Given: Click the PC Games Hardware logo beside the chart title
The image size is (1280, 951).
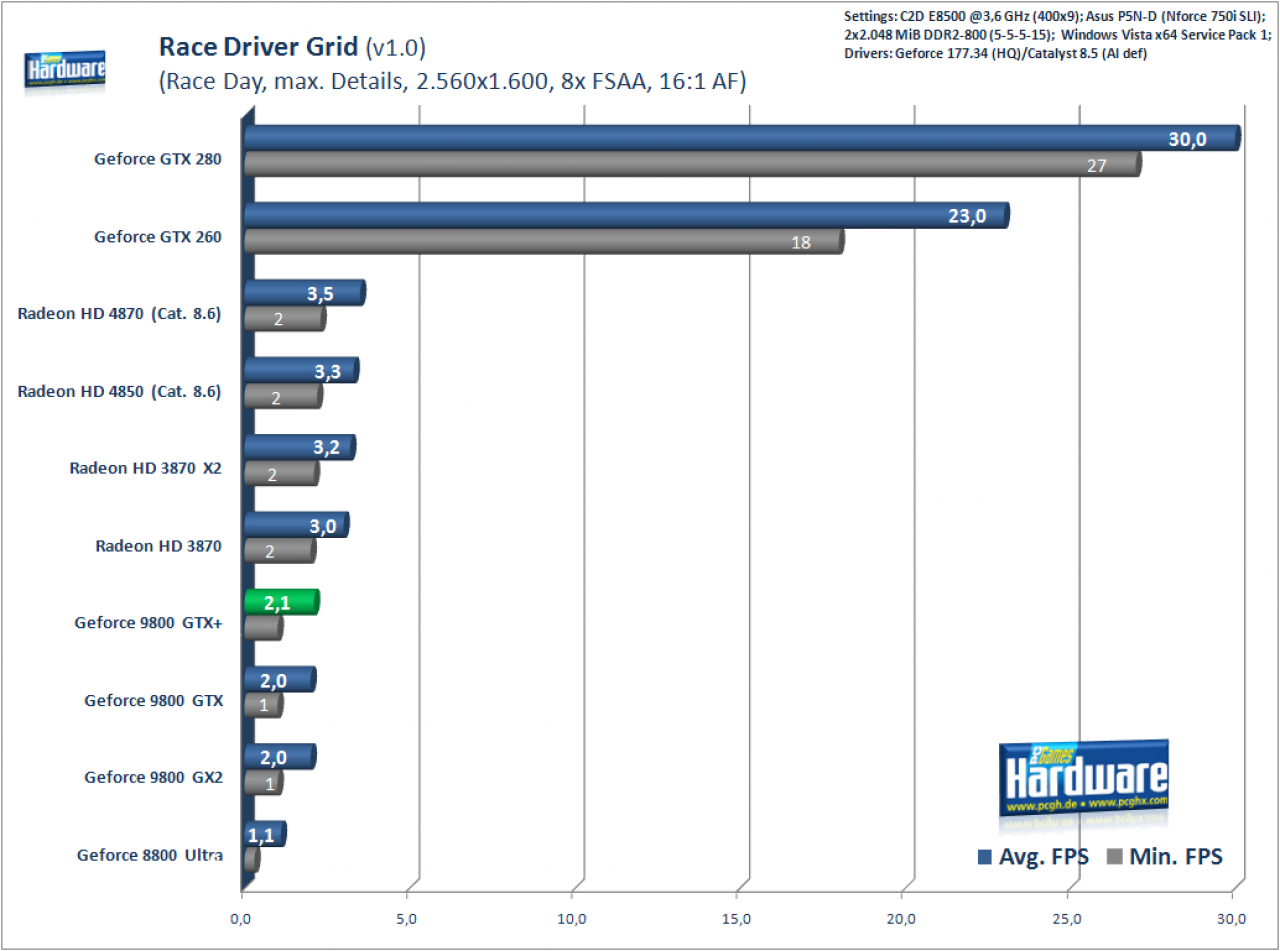Looking at the screenshot, I should pyautogui.click(x=66, y=70).
